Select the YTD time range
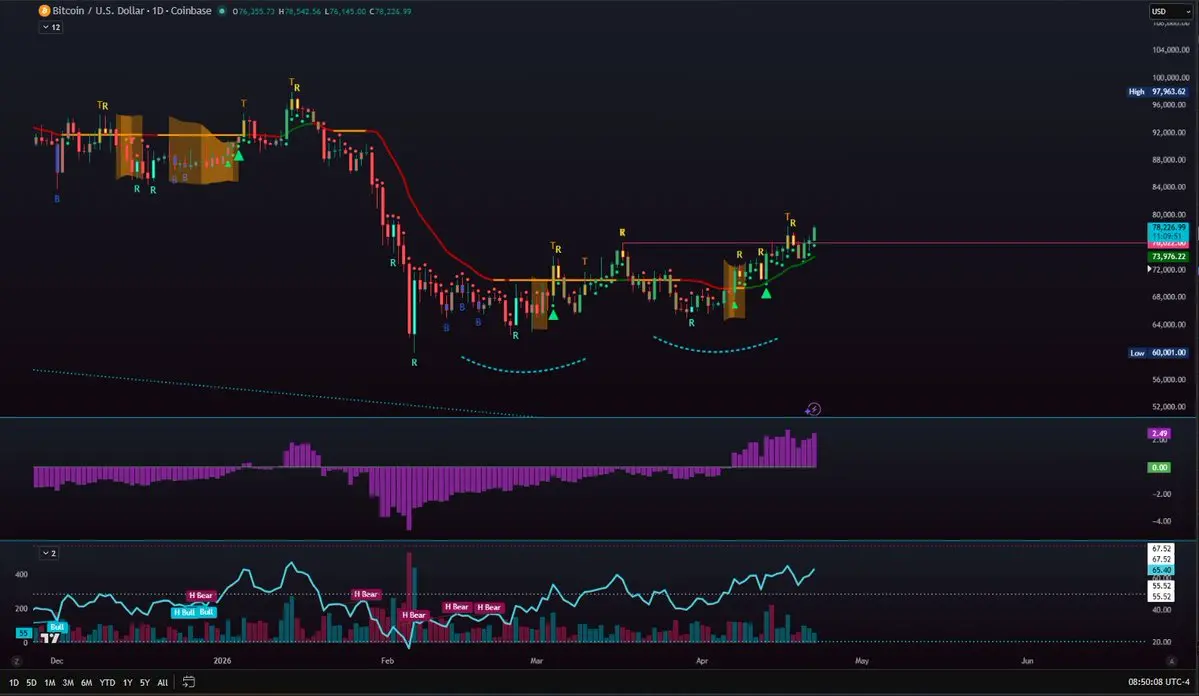Viewport: 1199px width, 696px height. pos(107,682)
